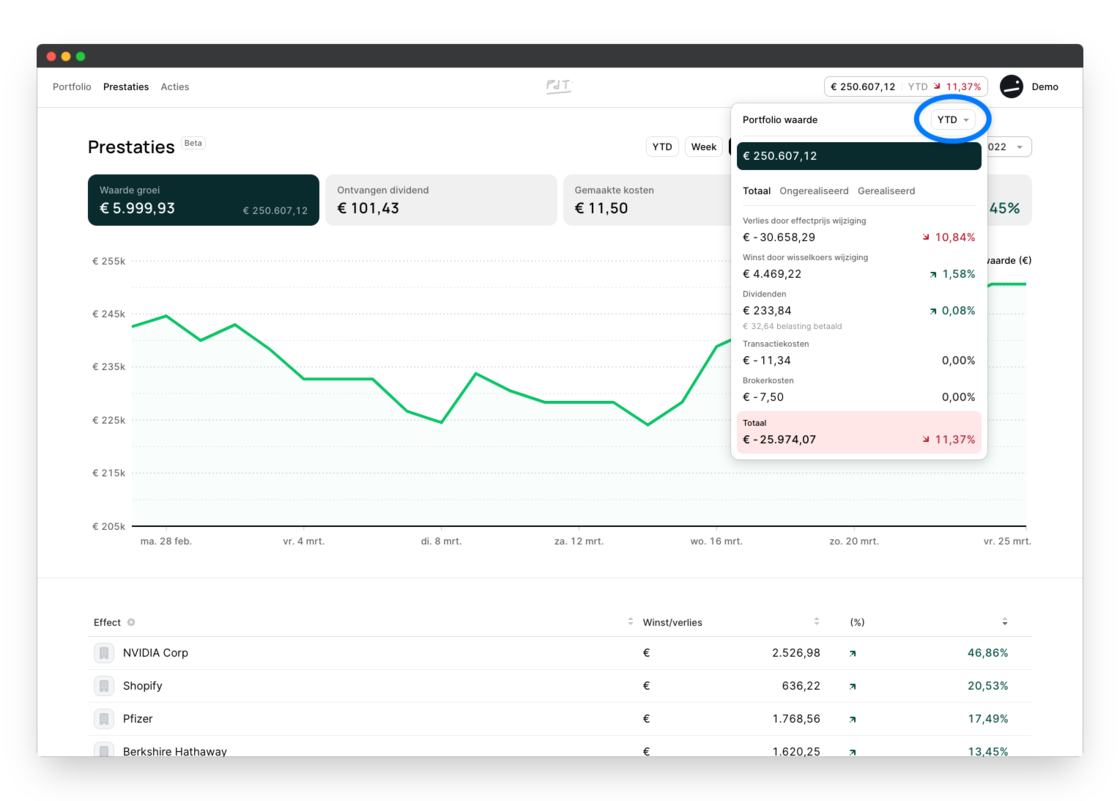Open the portfolio value summary pill in header

[x=905, y=87]
